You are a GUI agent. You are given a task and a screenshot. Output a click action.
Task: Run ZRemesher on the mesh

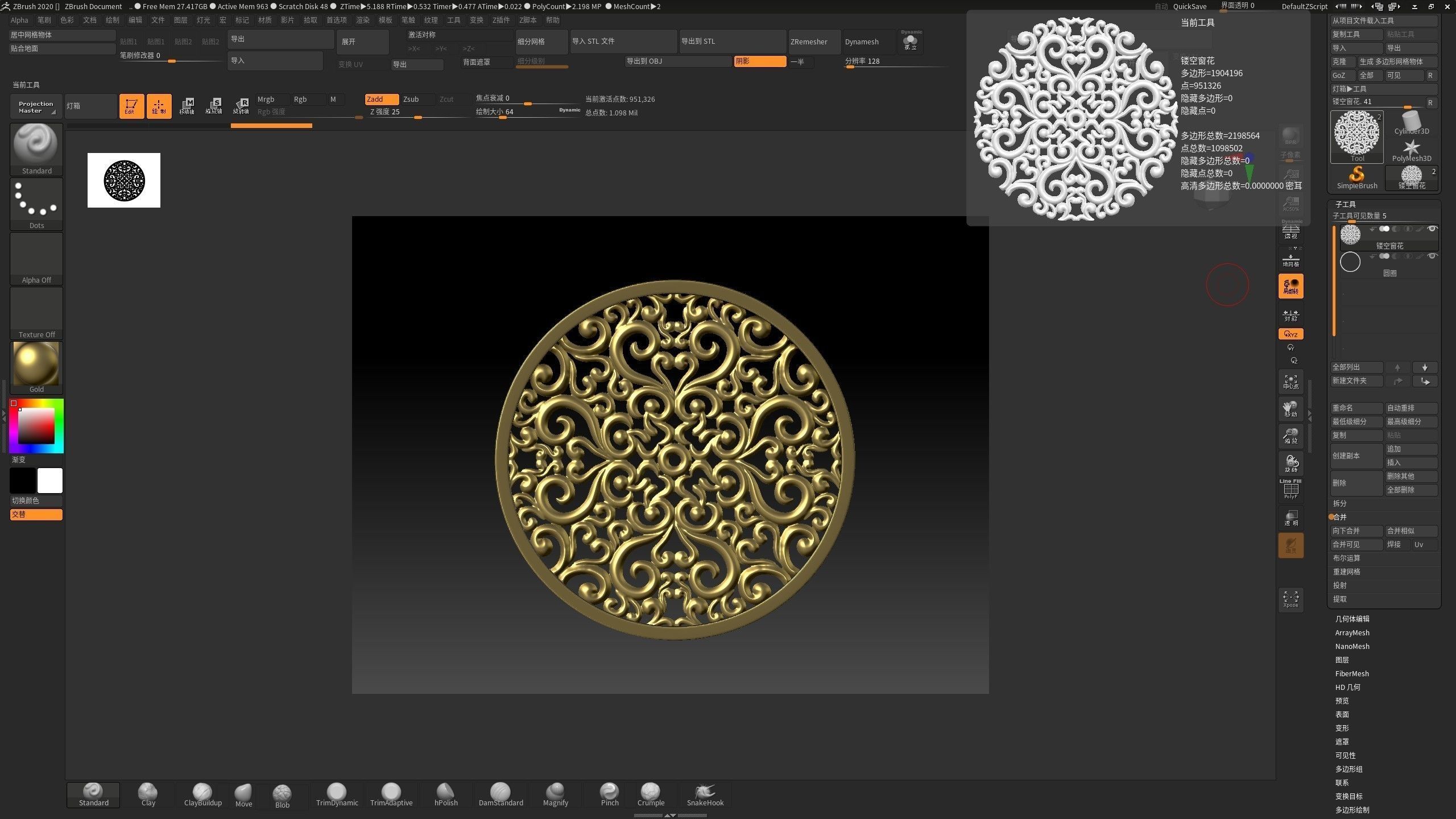coord(814,41)
